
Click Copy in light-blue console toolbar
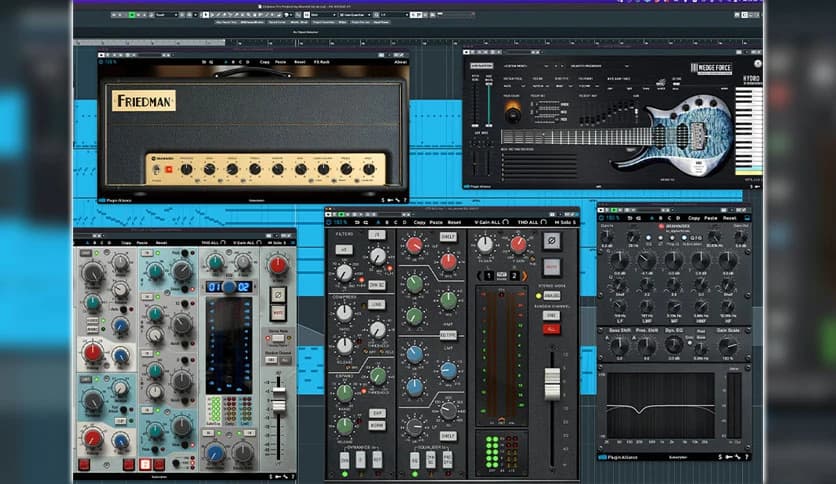tap(126, 243)
